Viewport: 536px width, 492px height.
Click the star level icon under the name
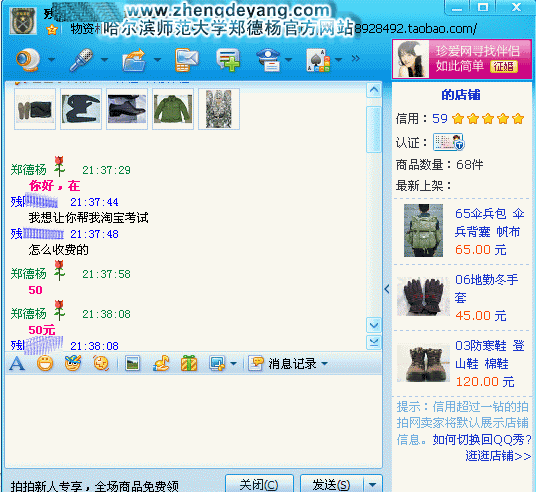[52, 29]
